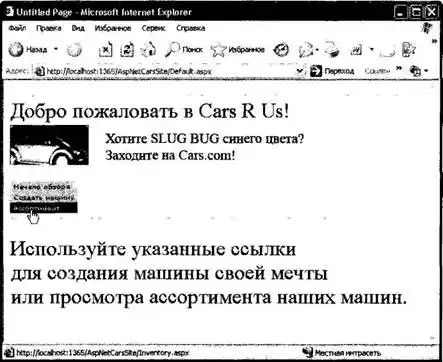Click the address bar URL field
The width and height of the screenshot is (443, 362).
[170, 71]
